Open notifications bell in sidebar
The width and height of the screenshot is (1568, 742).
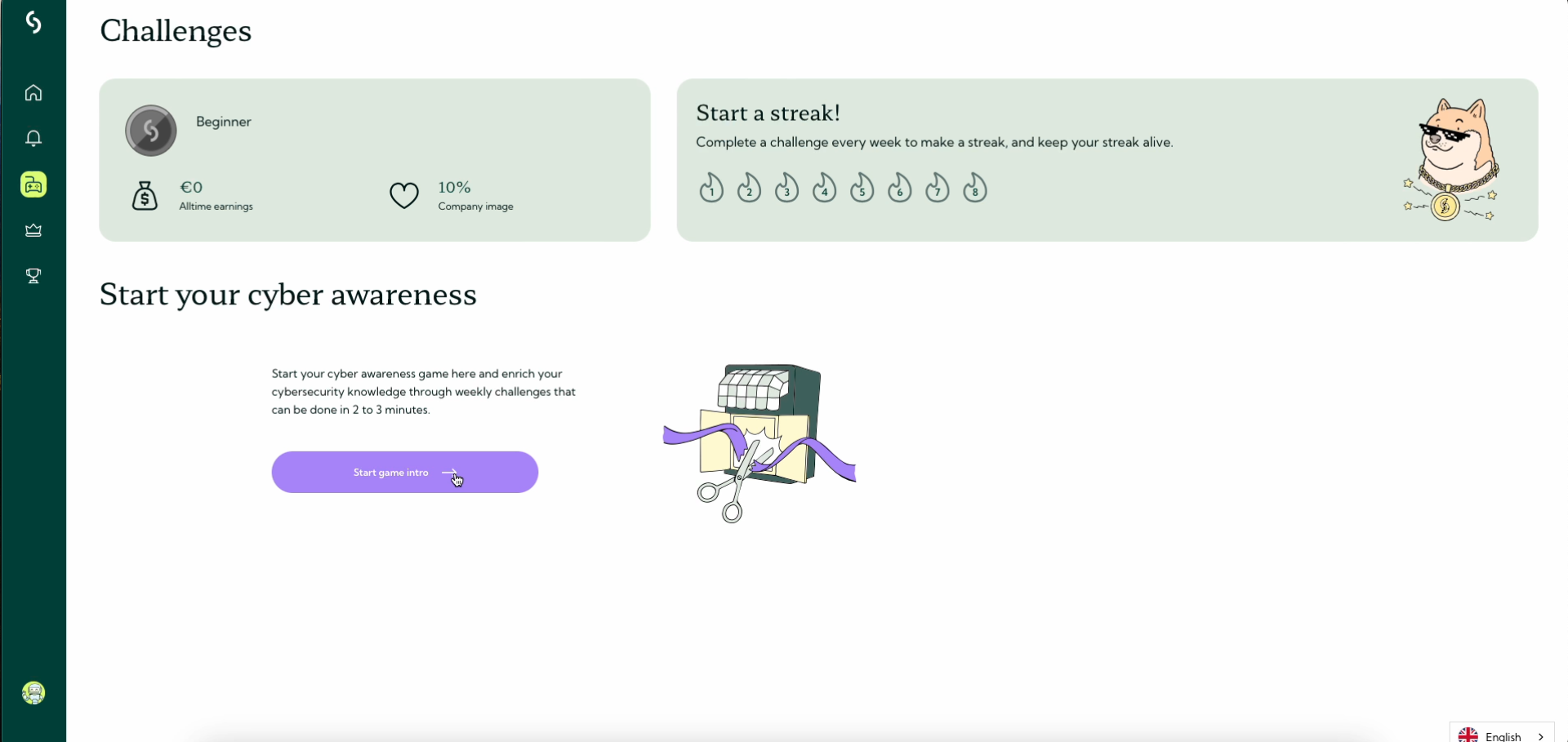coord(33,139)
